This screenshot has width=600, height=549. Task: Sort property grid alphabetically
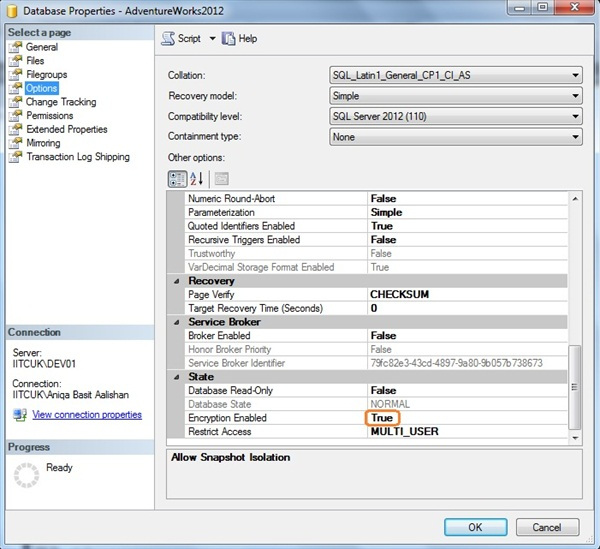pyautogui.click(x=196, y=179)
